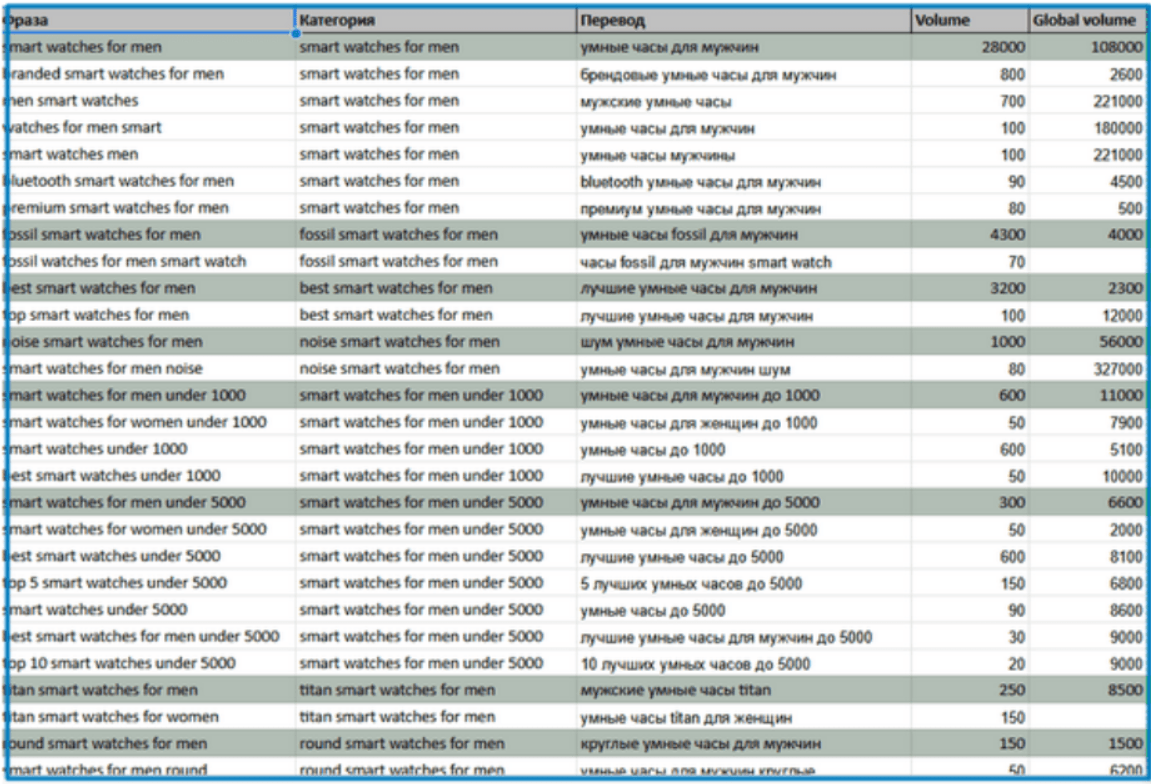
Task: Click the Volume cell showing 4300
Action: click(970, 235)
